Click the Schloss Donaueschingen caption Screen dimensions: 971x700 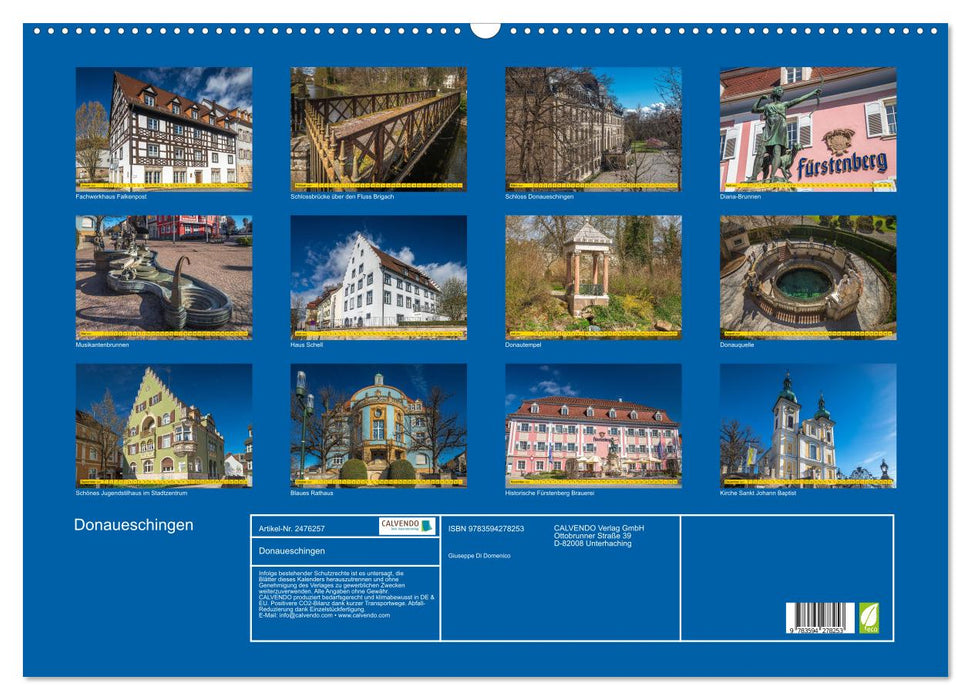[539, 196]
